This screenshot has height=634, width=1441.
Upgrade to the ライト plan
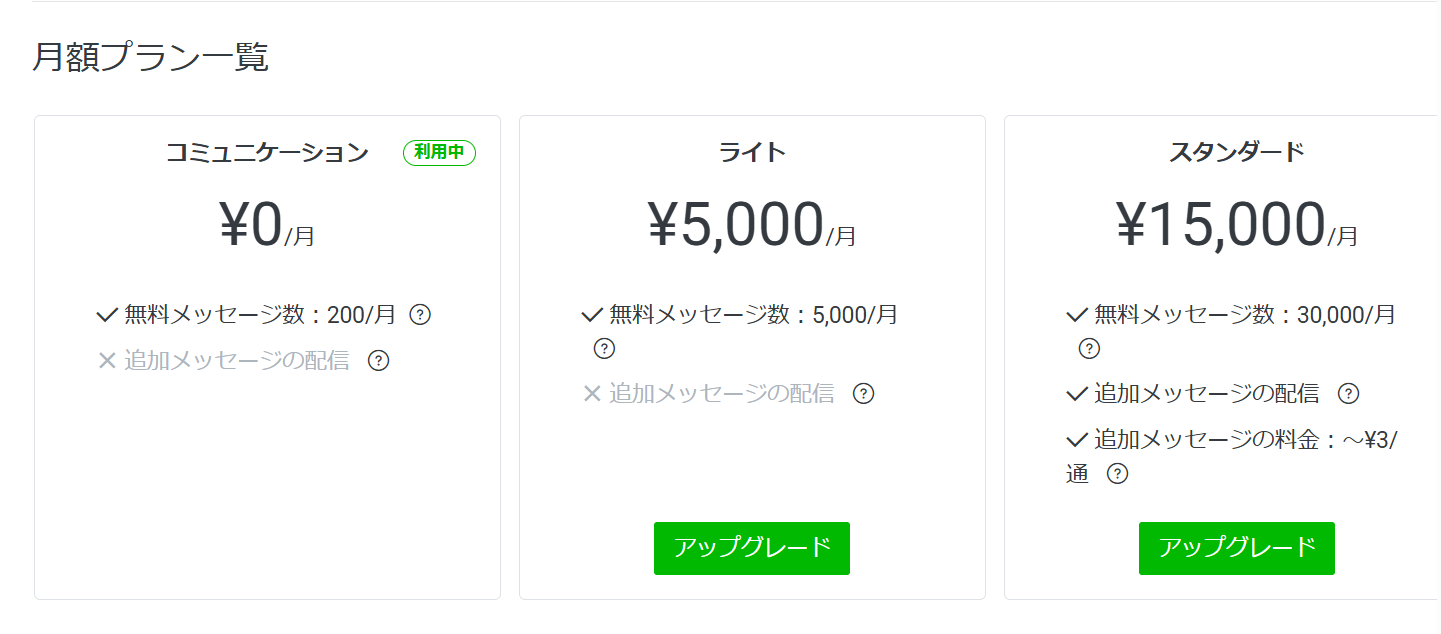751,548
